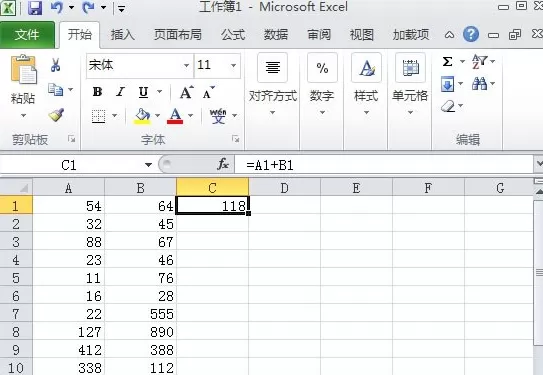Select column D header
Image resolution: width=543 pixels, height=375 pixels.
[284, 188]
